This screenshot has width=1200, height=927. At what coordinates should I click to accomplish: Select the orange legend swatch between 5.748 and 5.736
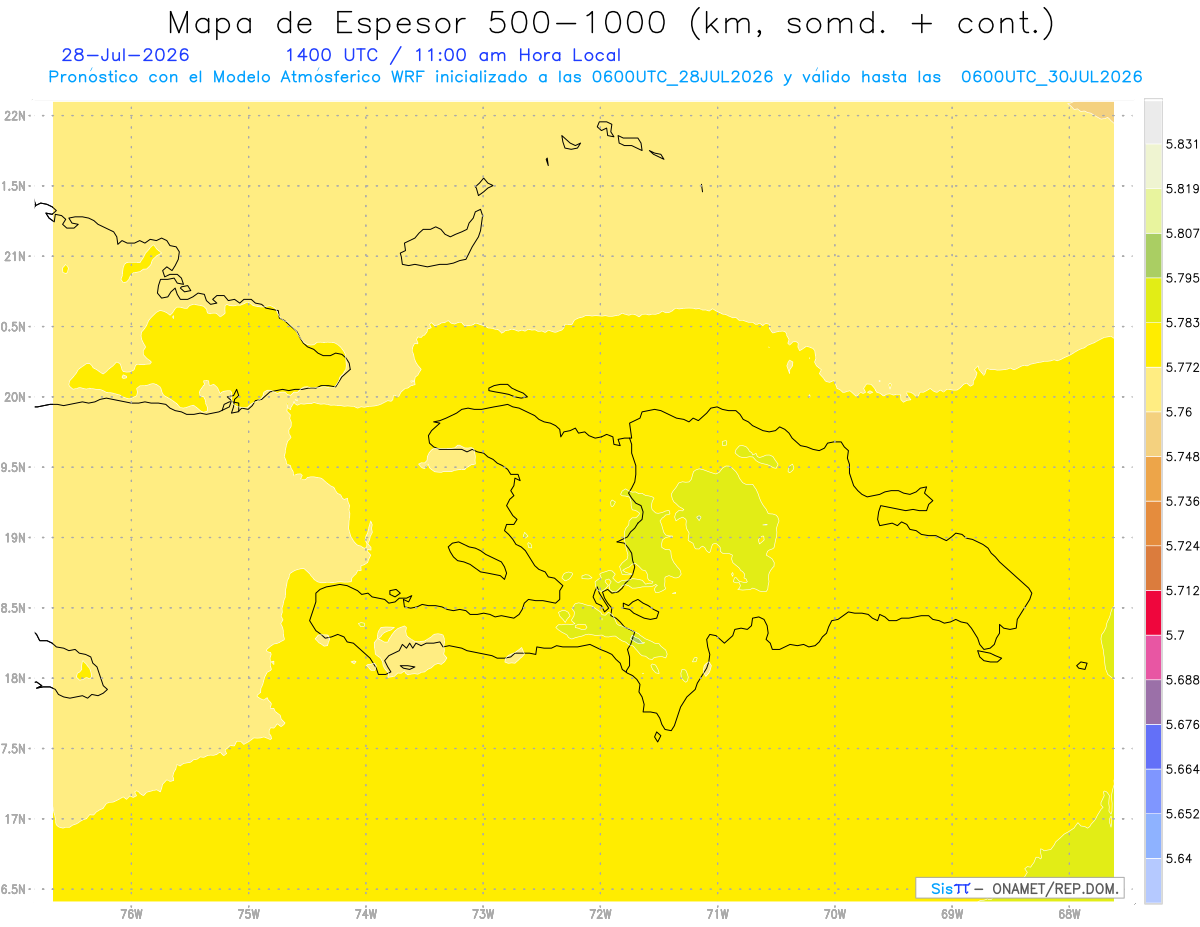click(1153, 478)
